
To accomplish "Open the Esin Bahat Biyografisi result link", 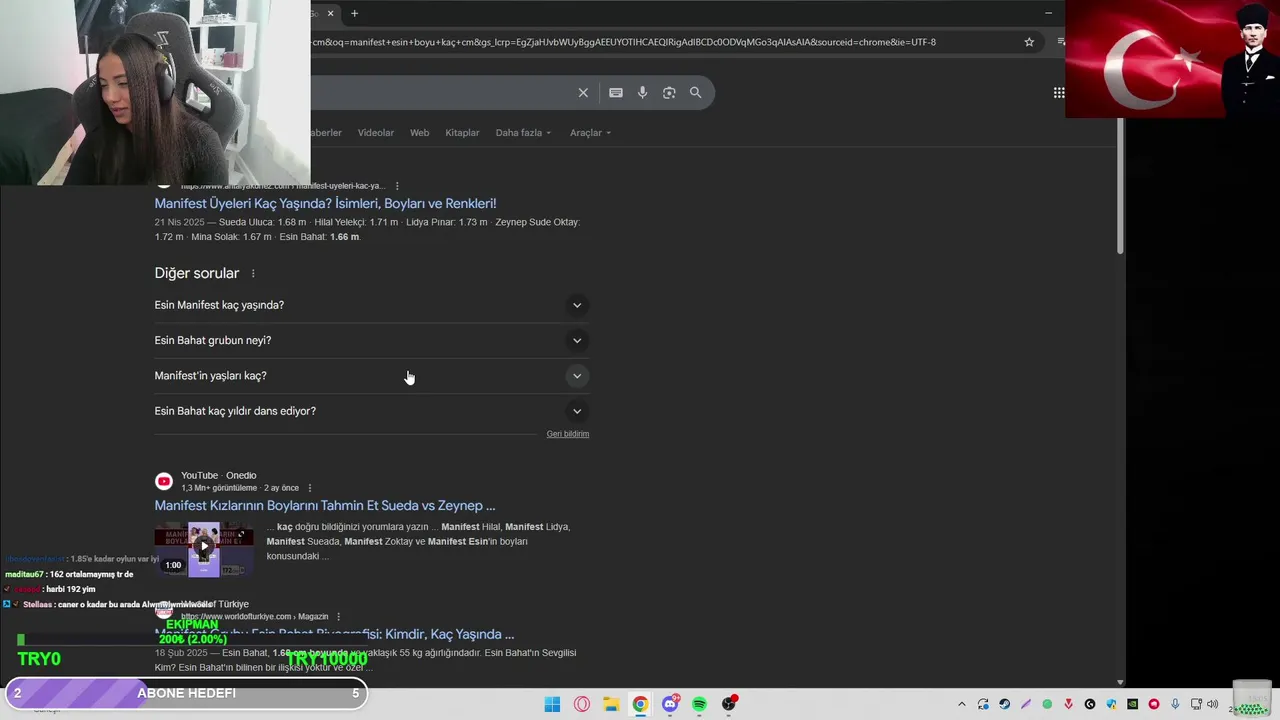I will tap(335, 635).
